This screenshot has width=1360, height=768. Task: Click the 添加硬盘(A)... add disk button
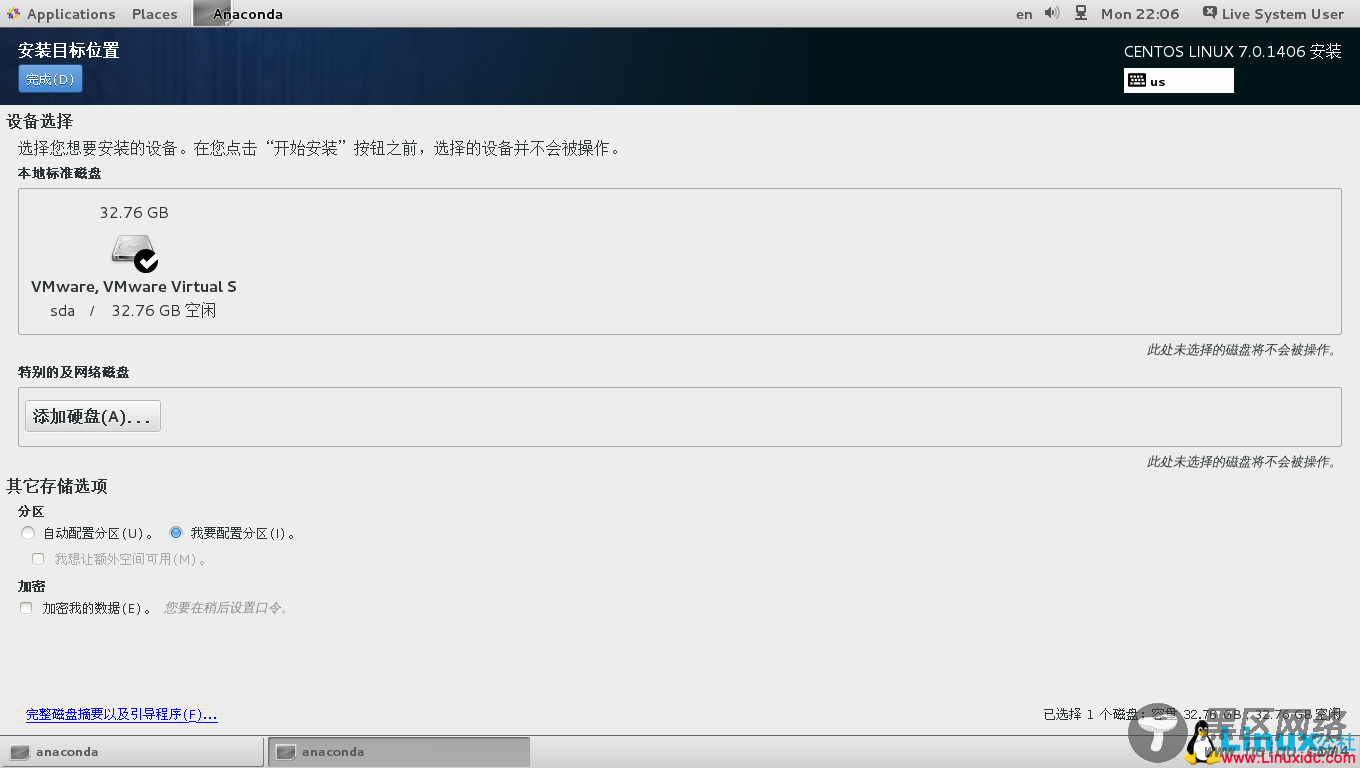tap(92, 416)
